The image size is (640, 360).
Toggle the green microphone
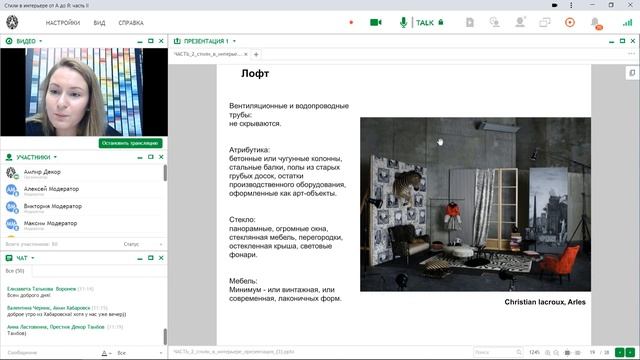pos(403,22)
